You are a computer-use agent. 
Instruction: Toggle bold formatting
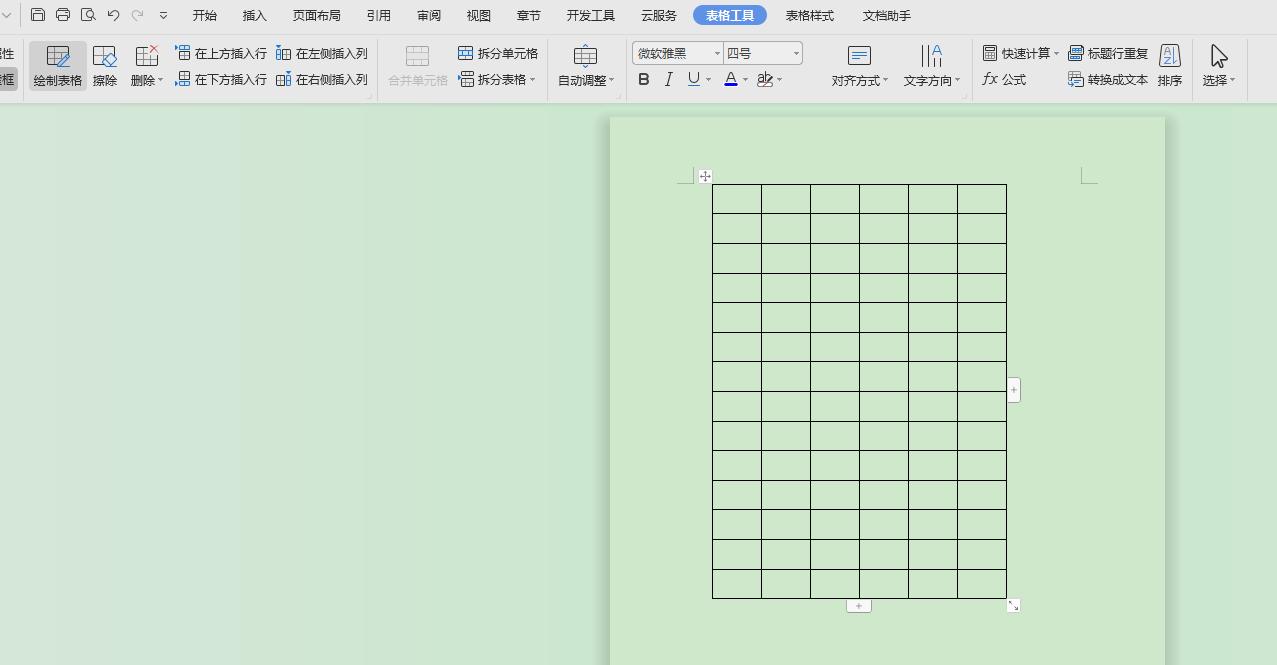pos(643,80)
